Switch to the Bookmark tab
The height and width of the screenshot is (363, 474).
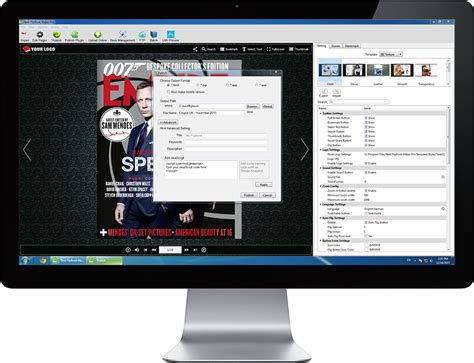[351, 46]
